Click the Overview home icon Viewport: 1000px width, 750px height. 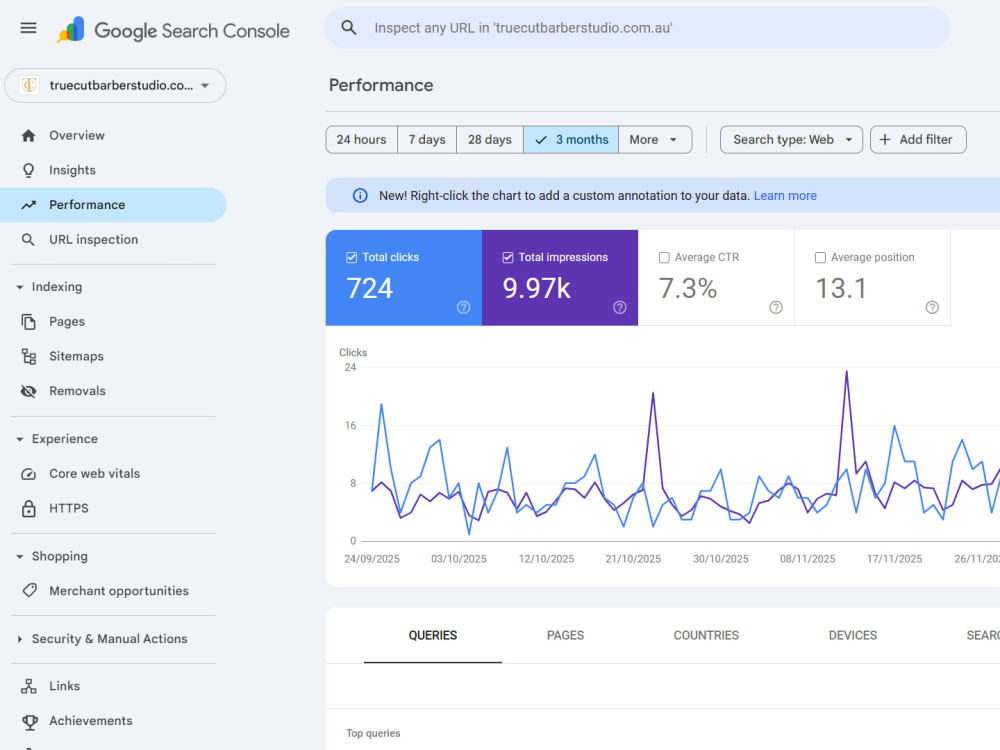coord(28,135)
